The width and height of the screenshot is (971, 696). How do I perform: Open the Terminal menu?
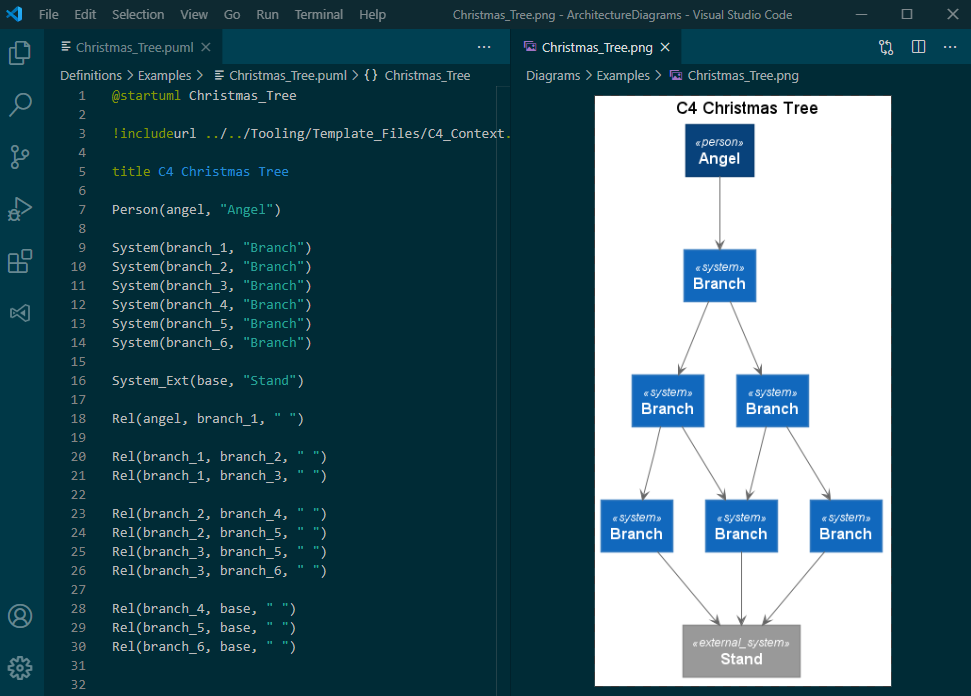(318, 15)
